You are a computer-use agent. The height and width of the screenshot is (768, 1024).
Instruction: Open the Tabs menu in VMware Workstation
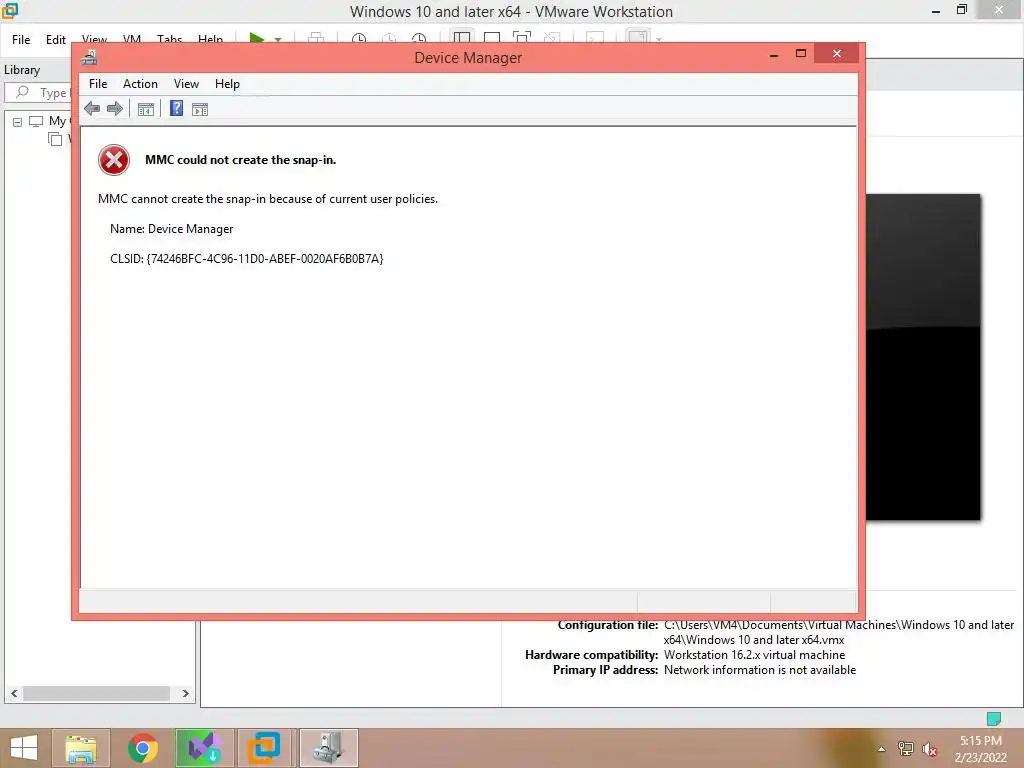169,39
